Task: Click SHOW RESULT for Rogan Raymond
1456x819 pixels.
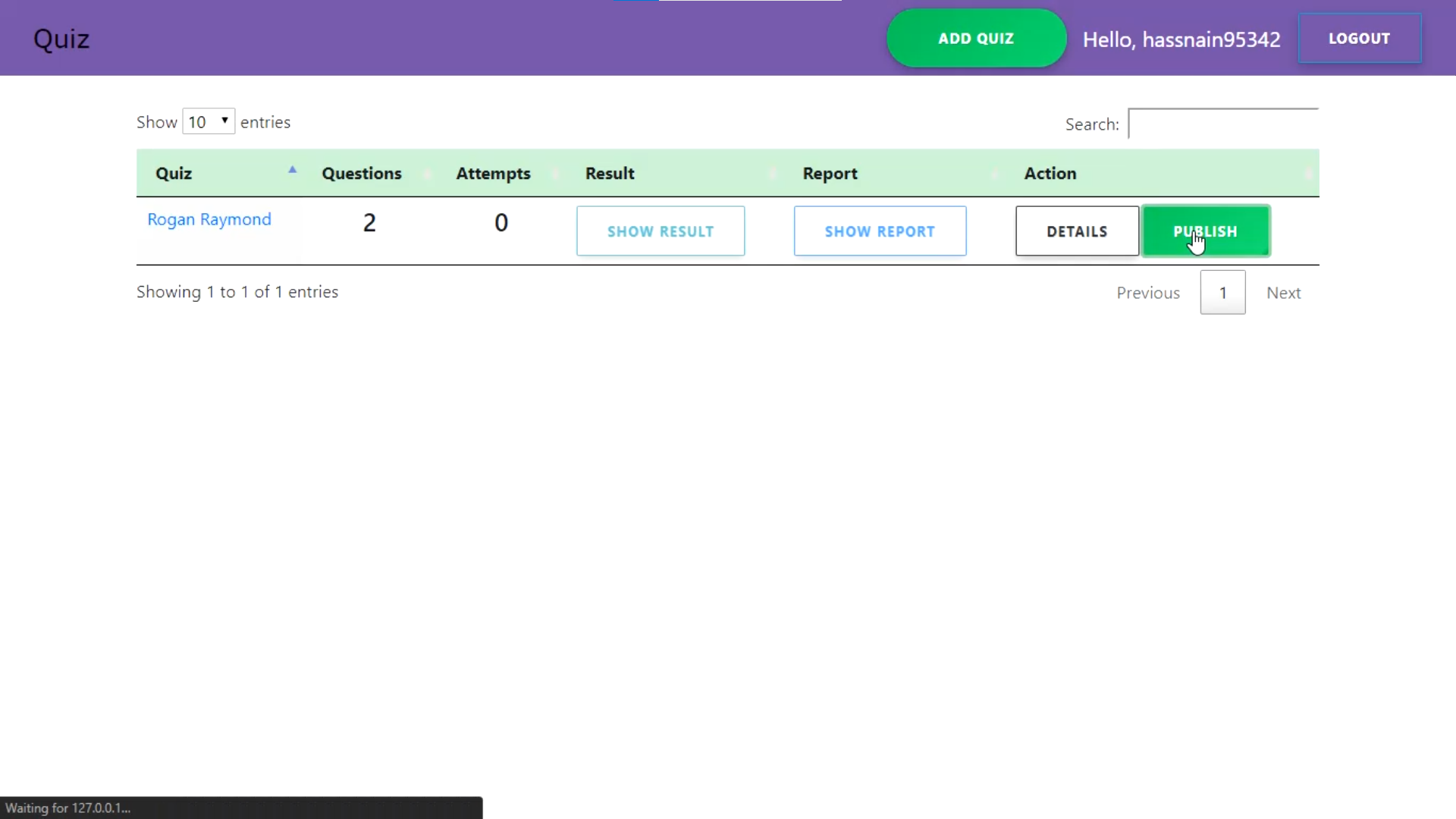Action: pyautogui.click(x=661, y=231)
